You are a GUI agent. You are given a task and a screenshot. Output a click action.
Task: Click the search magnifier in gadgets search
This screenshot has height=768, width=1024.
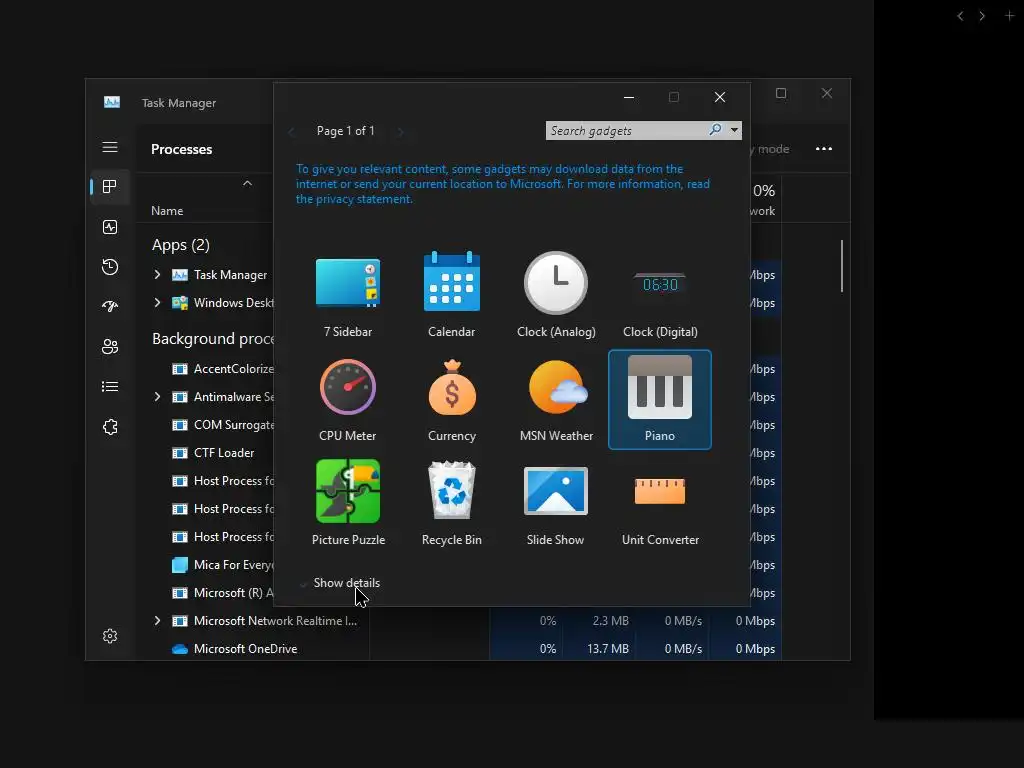coord(716,130)
